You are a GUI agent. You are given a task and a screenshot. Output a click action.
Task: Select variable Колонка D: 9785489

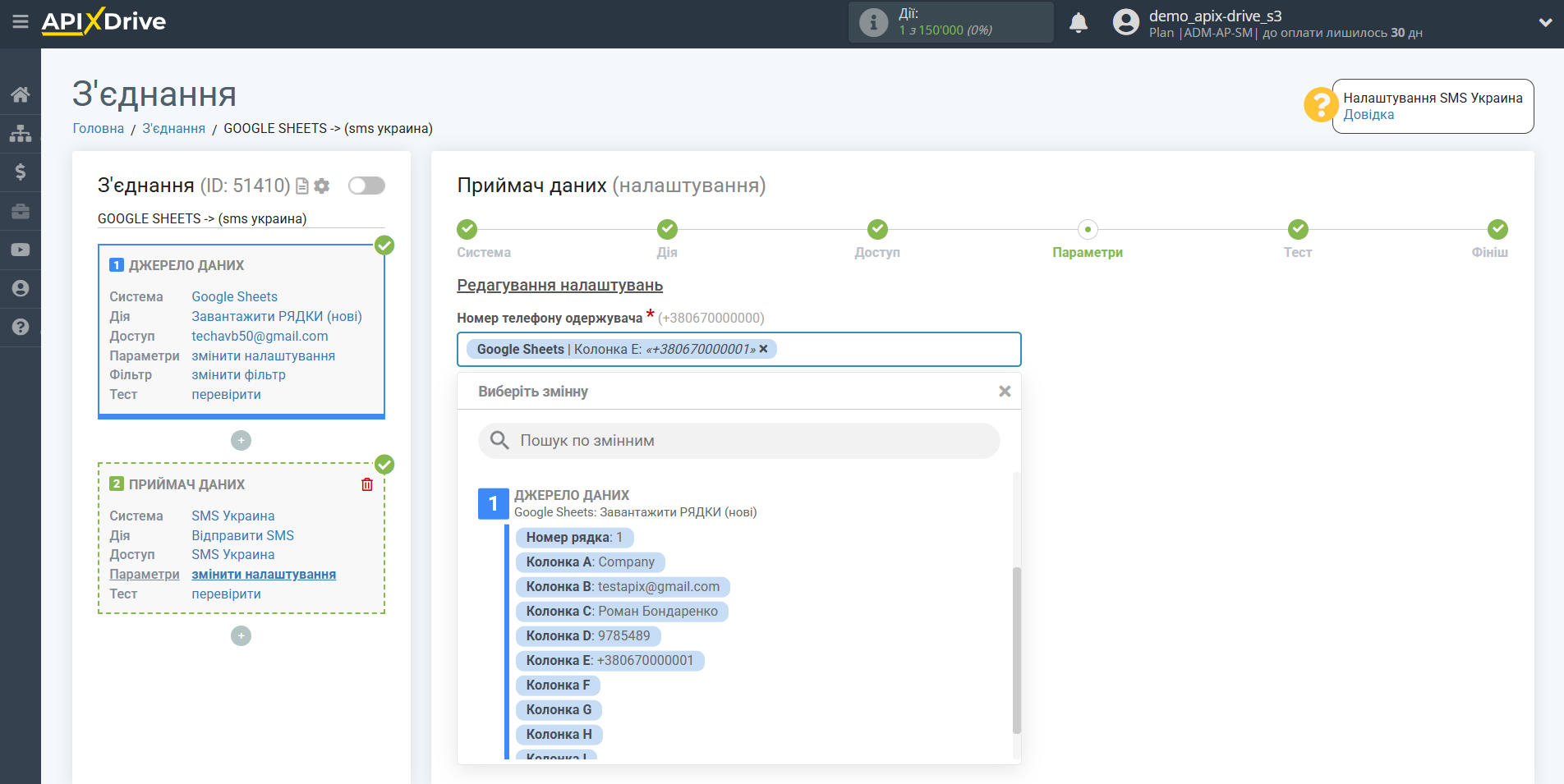(x=588, y=636)
